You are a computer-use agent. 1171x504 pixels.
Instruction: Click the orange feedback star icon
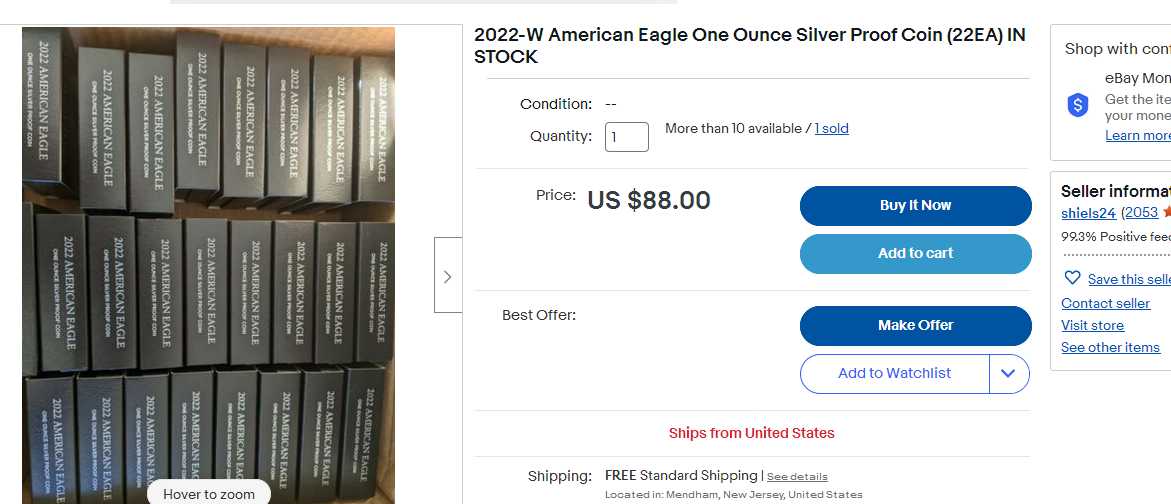coord(1166,212)
